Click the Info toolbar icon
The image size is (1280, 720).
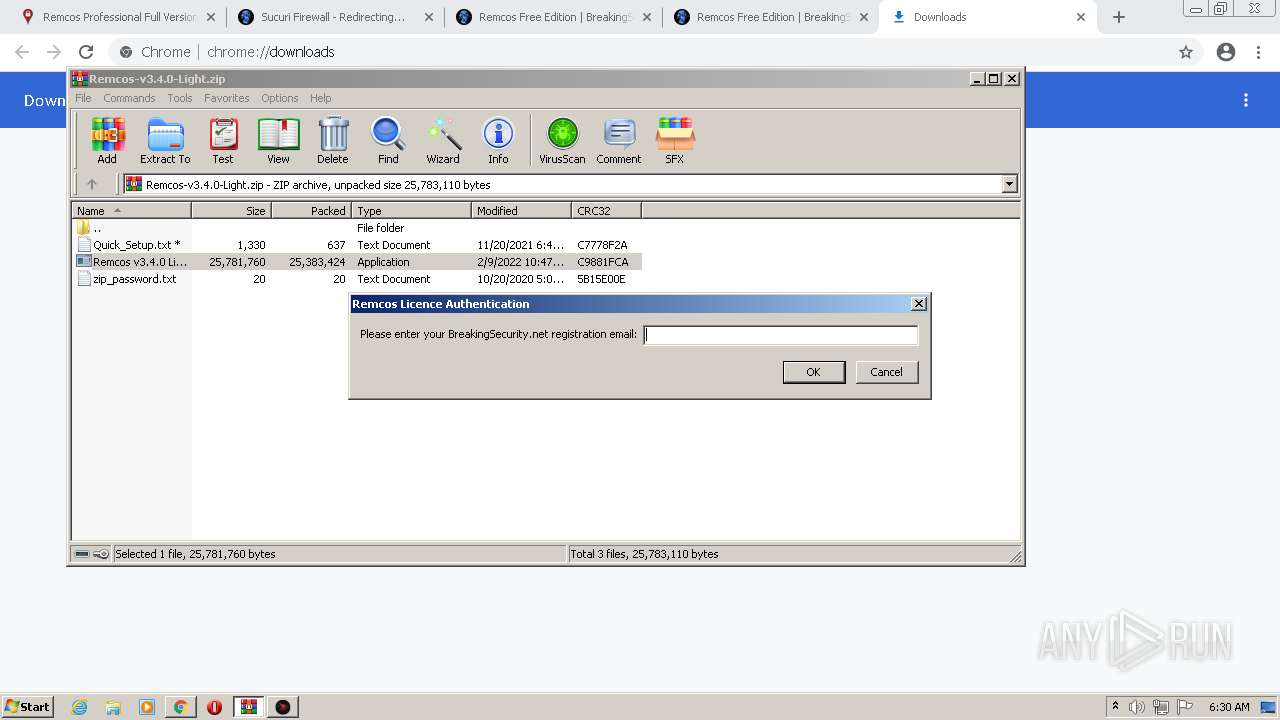click(x=498, y=140)
